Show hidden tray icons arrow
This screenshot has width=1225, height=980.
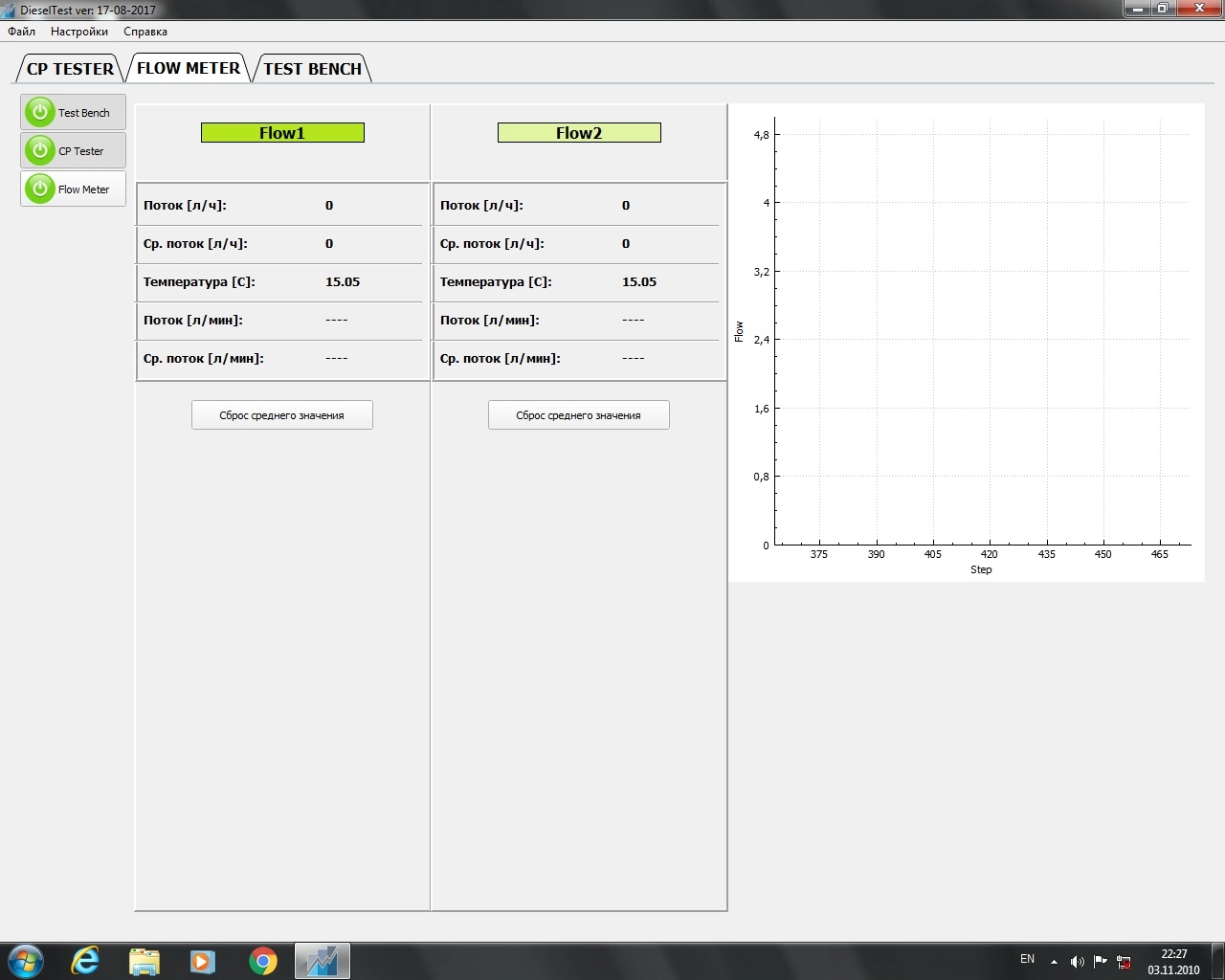click(x=1054, y=962)
